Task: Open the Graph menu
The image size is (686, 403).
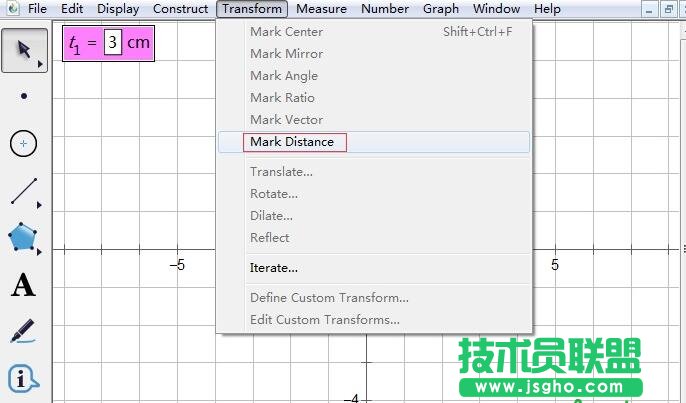Action: [x=440, y=9]
